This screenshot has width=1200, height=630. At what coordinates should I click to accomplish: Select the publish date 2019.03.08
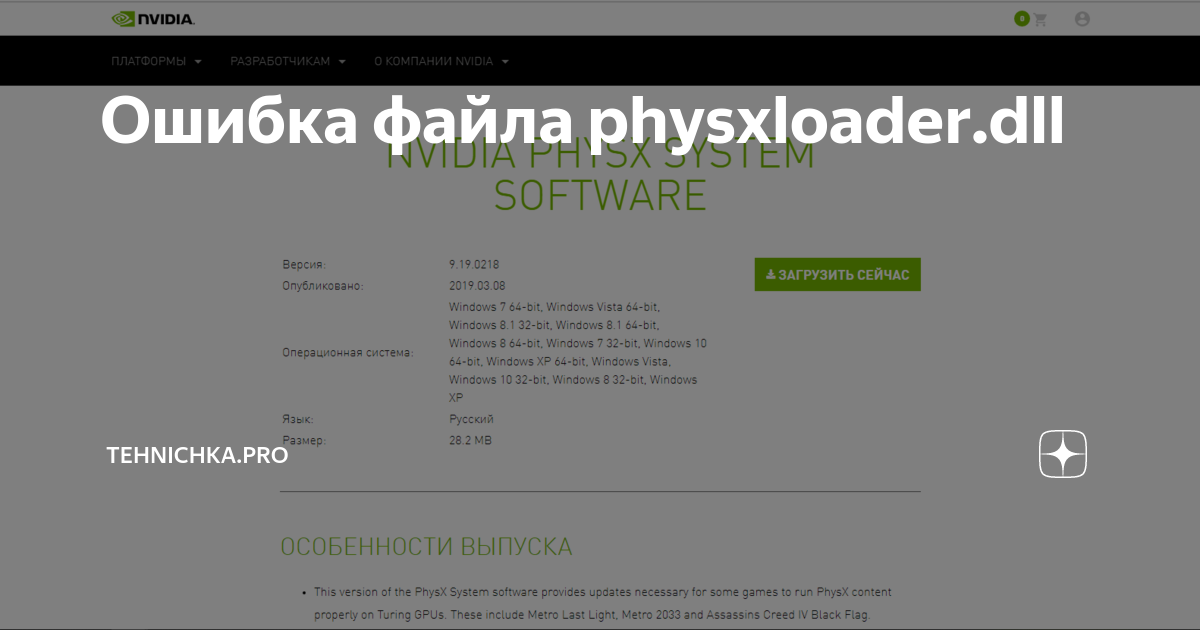(x=476, y=286)
